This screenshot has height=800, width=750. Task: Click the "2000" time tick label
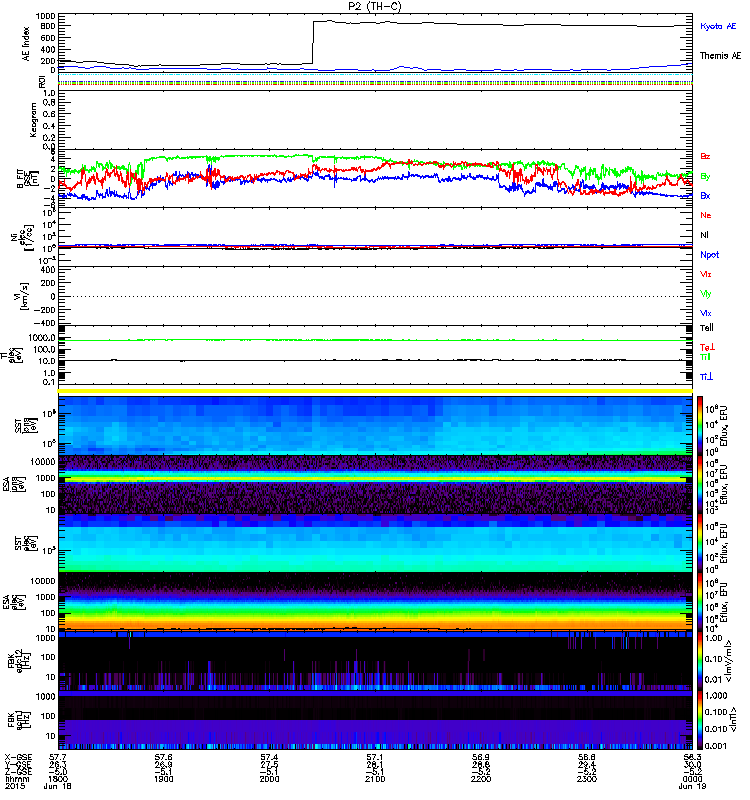pos(269,779)
